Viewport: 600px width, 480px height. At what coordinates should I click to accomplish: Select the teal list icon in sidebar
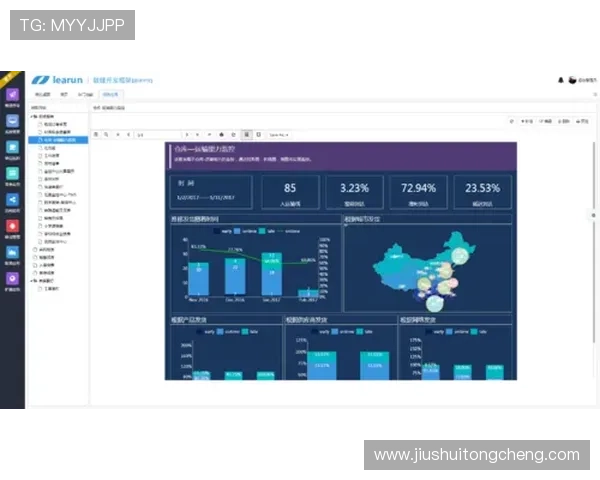pos(12,173)
